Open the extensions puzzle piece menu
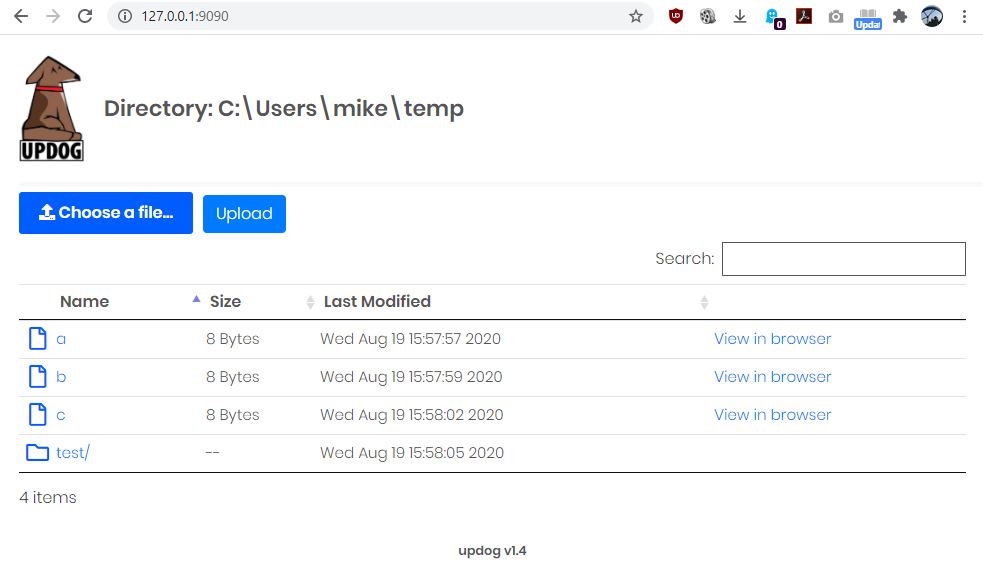 pyautogui.click(x=900, y=16)
